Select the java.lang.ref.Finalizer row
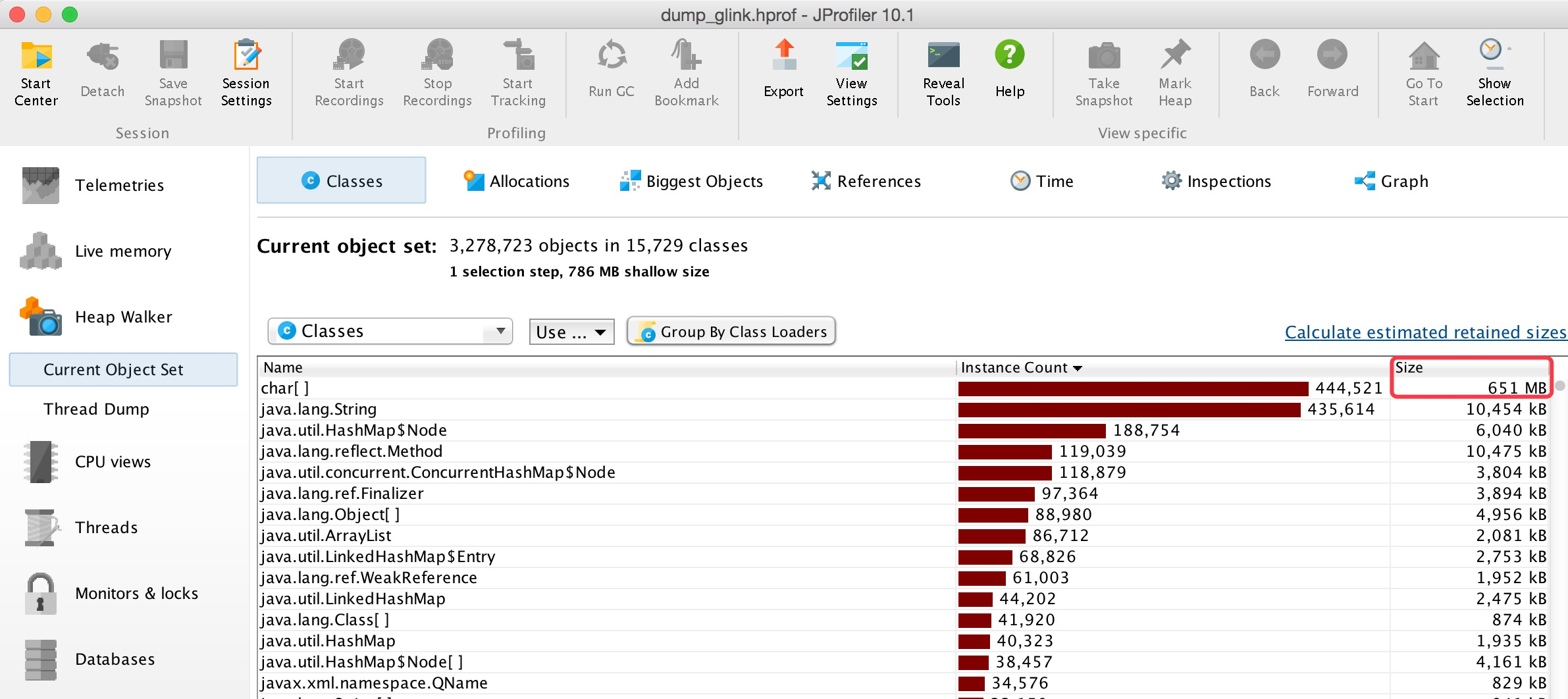Viewport: 1568px width, 699px height. [x=903, y=494]
